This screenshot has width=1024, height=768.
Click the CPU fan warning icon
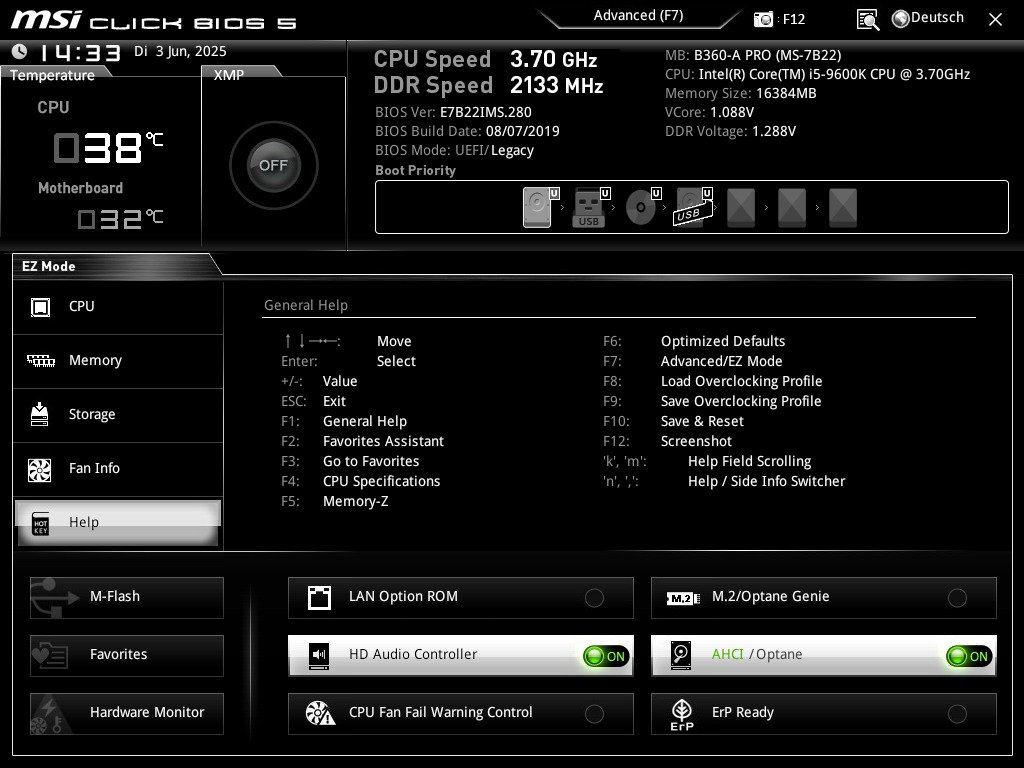[x=320, y=713]
